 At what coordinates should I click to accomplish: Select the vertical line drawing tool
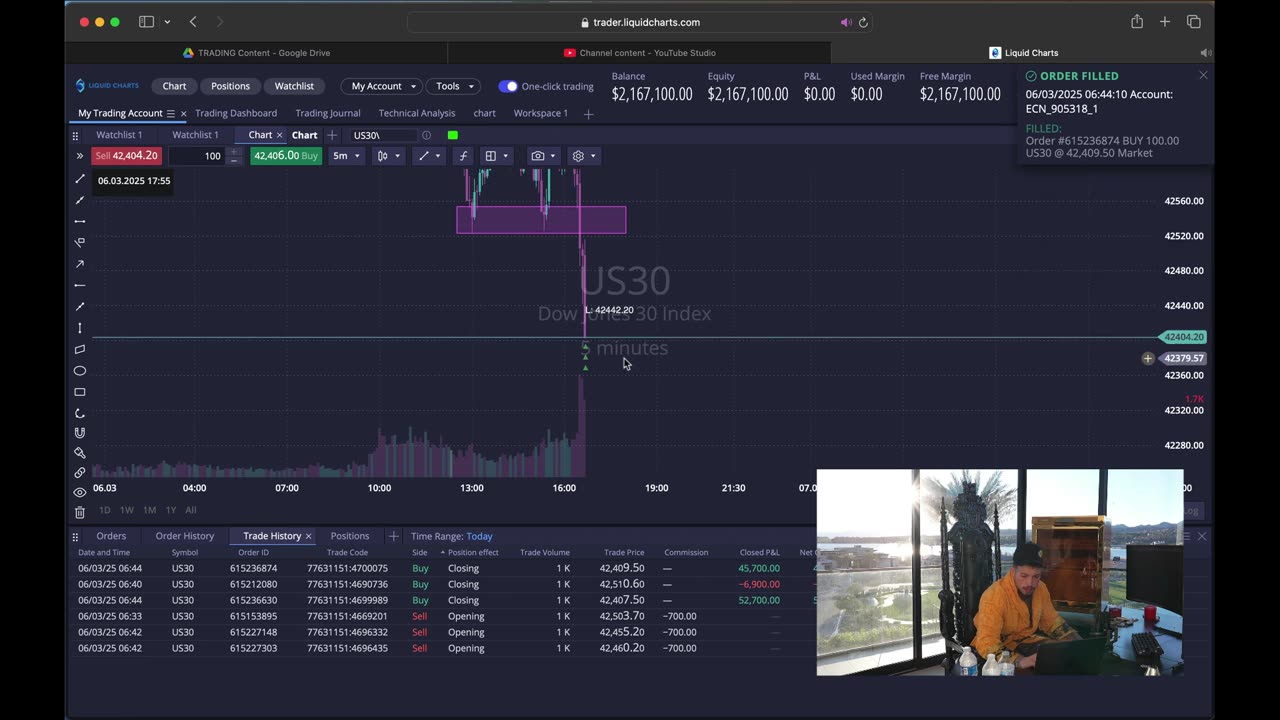tap(80, 328)
